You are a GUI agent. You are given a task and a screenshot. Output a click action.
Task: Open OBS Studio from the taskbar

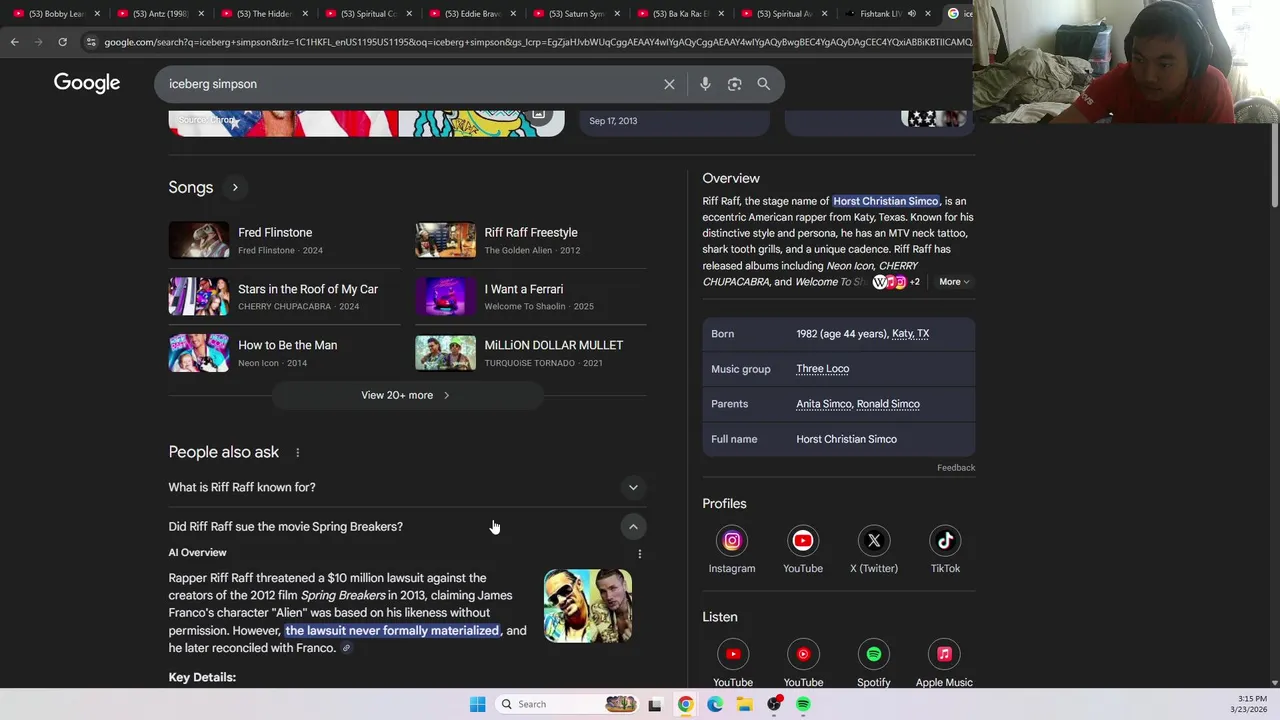coord(774,704)
